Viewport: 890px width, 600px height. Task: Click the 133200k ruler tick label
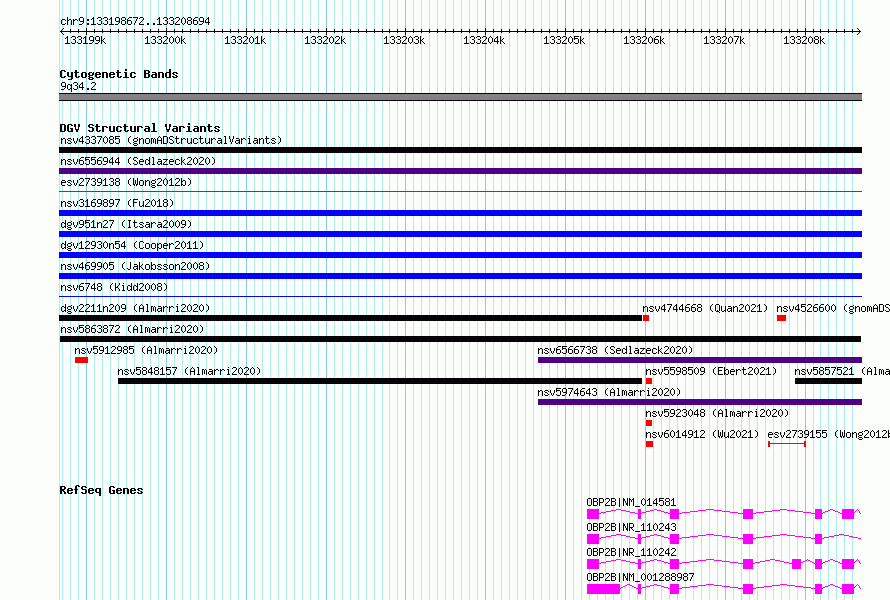[x=165, y=40]
